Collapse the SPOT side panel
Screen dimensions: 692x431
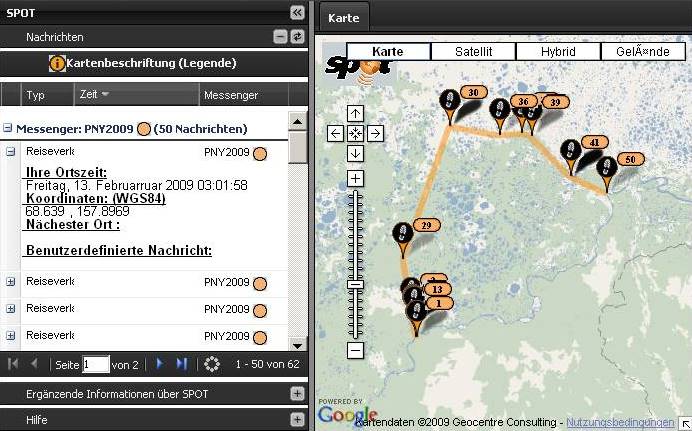coord(296,12)
